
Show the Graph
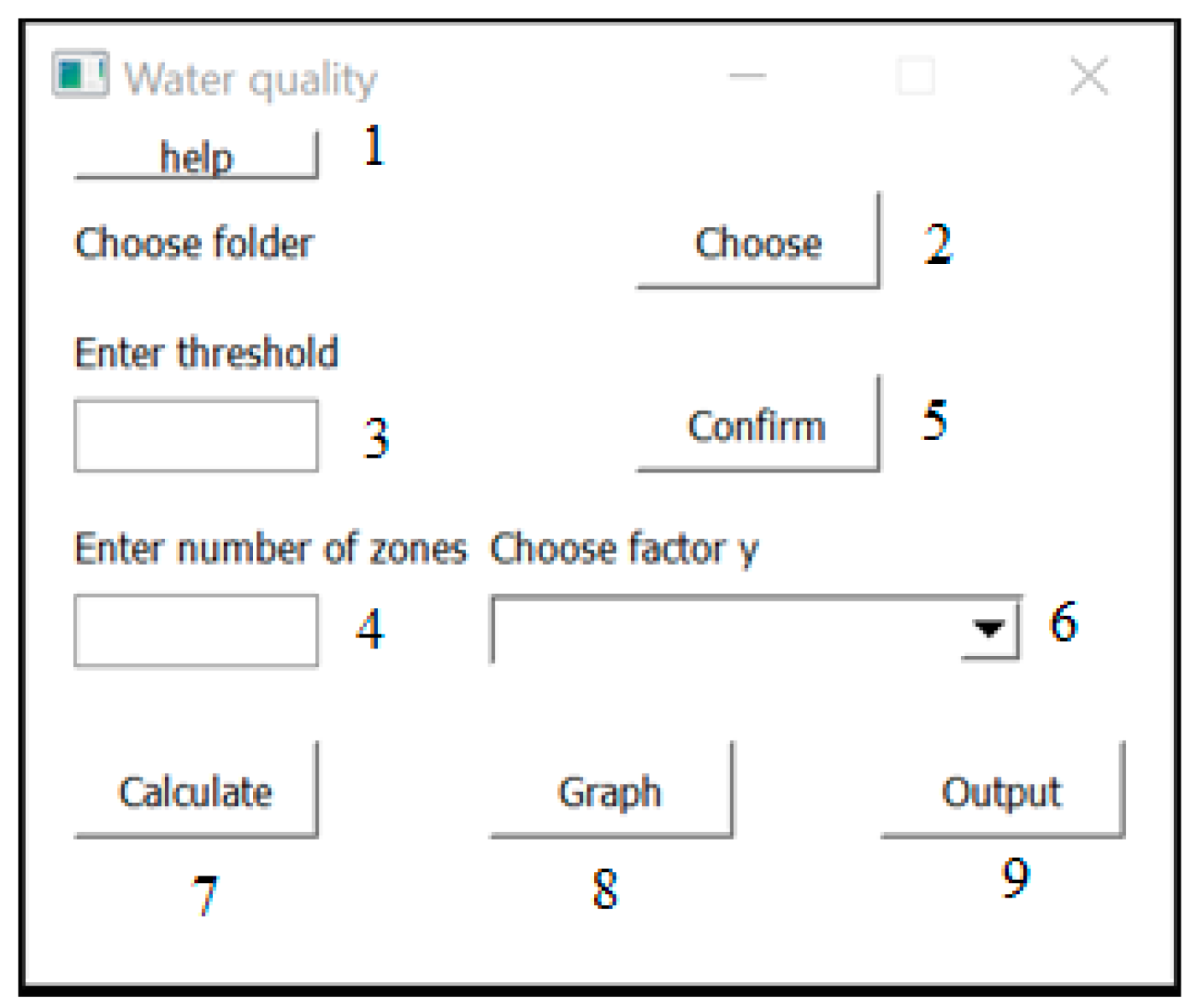coord(610,791)
